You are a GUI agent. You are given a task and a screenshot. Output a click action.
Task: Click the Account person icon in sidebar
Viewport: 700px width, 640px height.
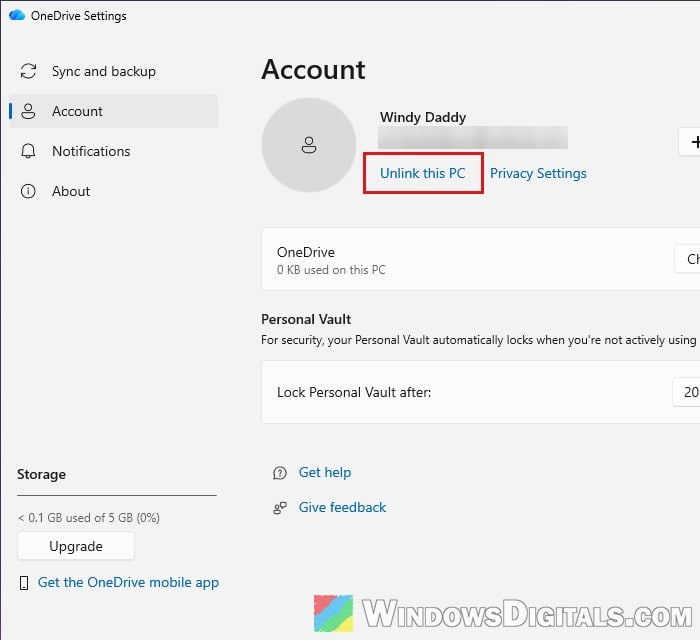(x=28, y=111)
